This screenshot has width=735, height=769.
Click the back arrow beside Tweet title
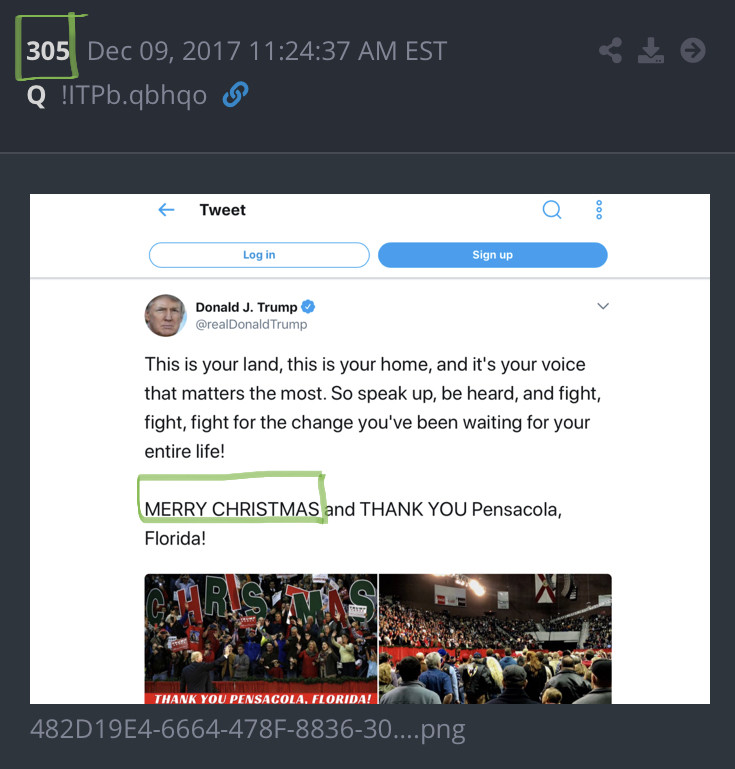(167, 210)
